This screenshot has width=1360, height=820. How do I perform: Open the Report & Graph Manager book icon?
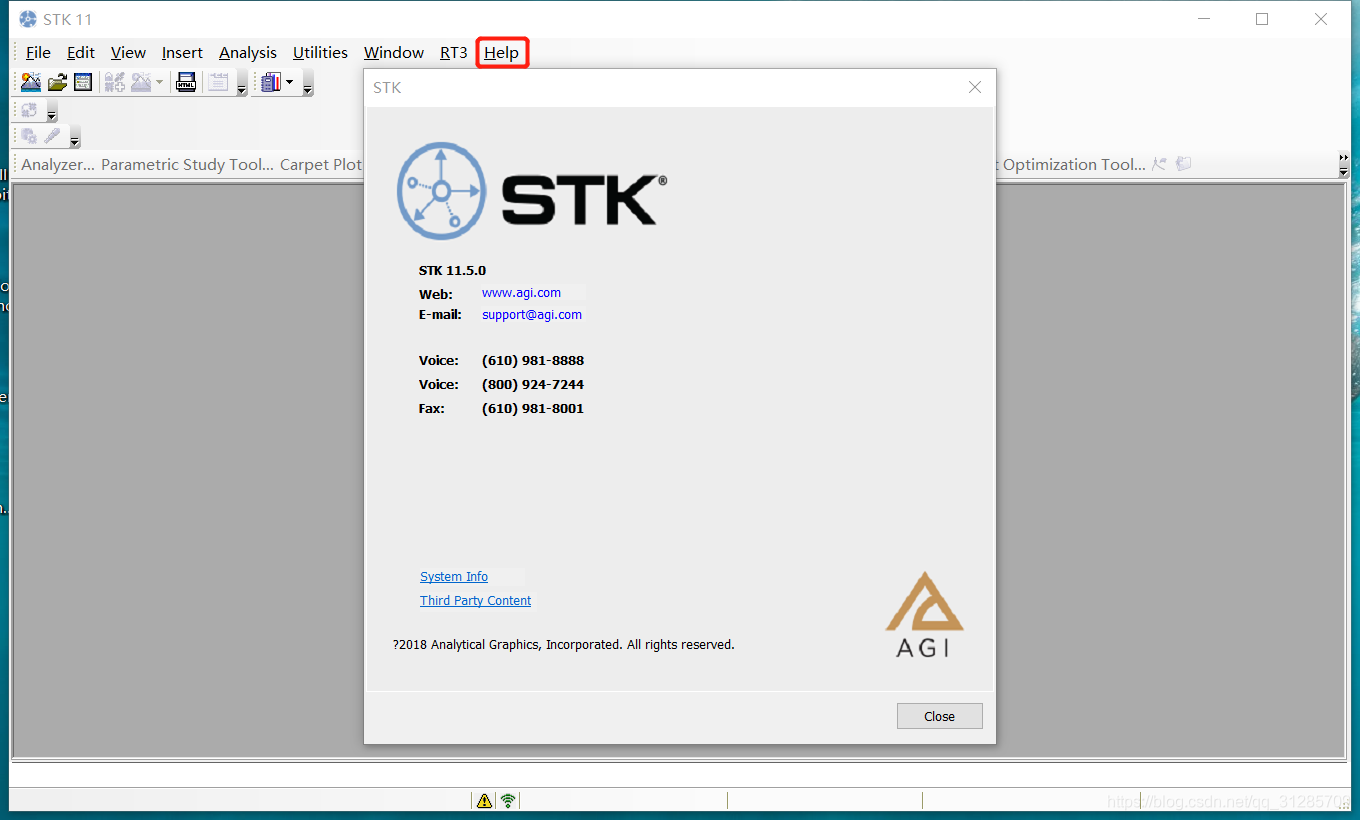pos(271,82)
